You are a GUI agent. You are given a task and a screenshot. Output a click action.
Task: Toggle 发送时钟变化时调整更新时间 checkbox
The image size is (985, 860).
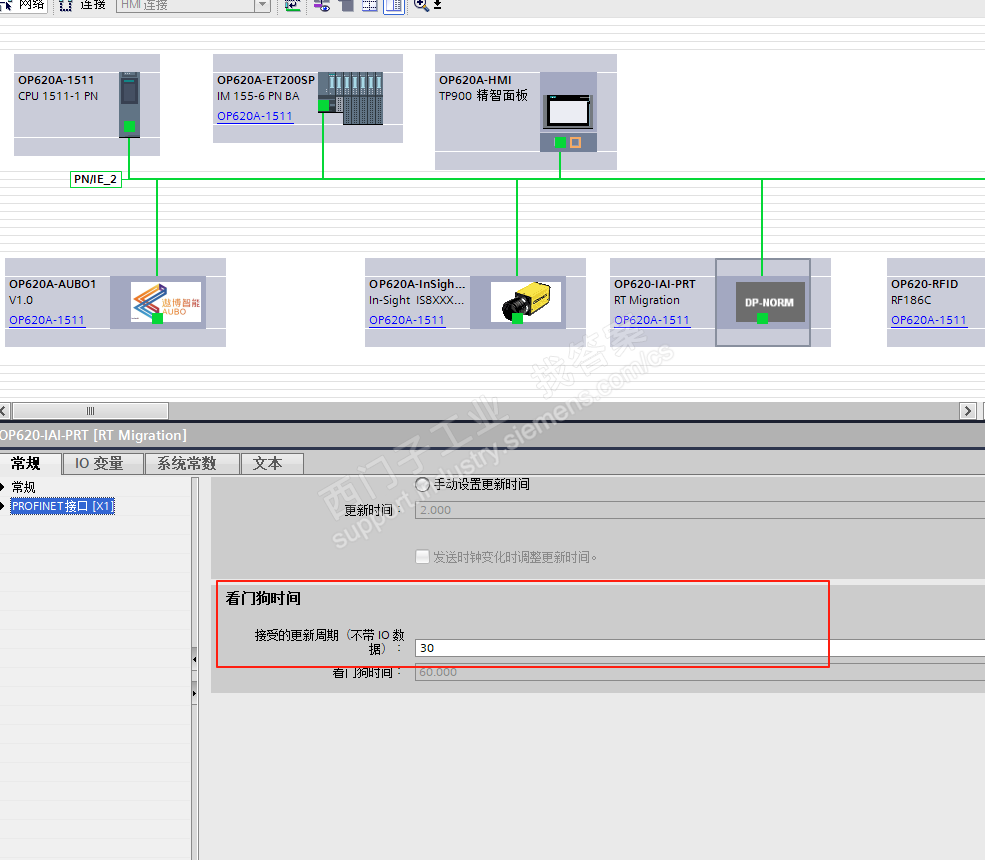tap(422, 557)
